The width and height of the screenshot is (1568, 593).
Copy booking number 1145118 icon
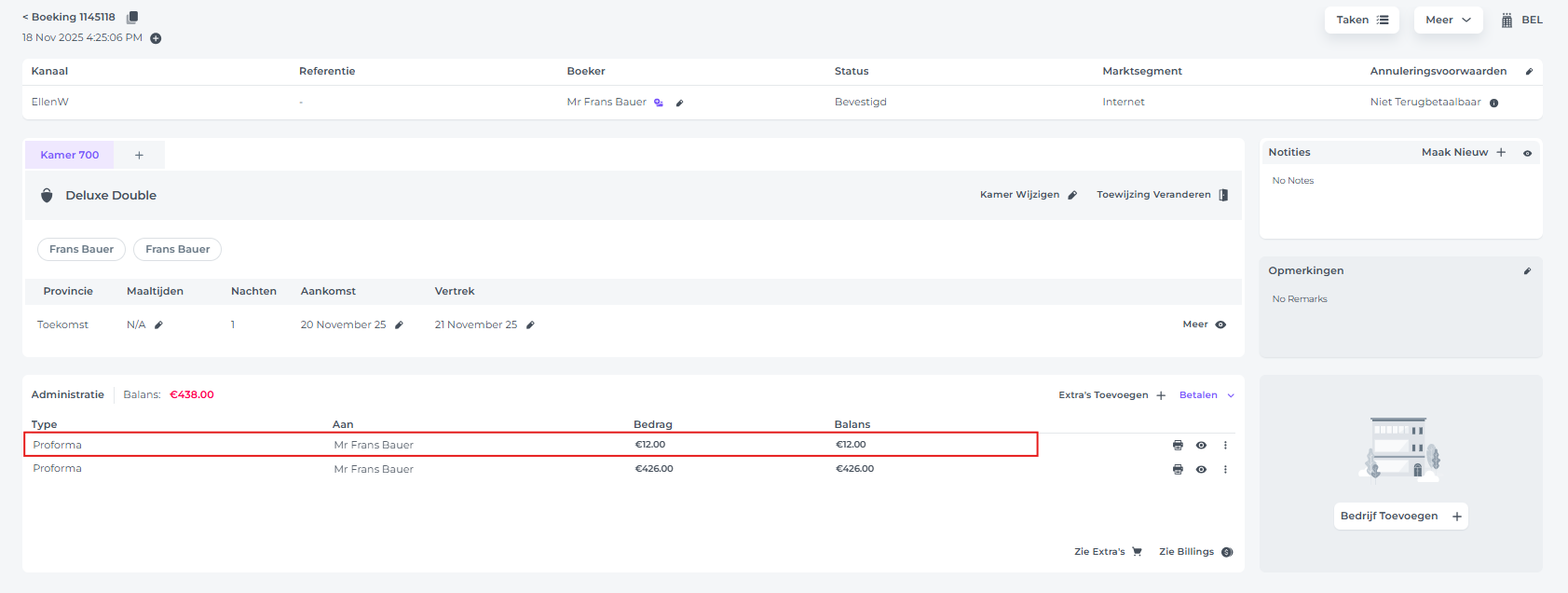132,18
